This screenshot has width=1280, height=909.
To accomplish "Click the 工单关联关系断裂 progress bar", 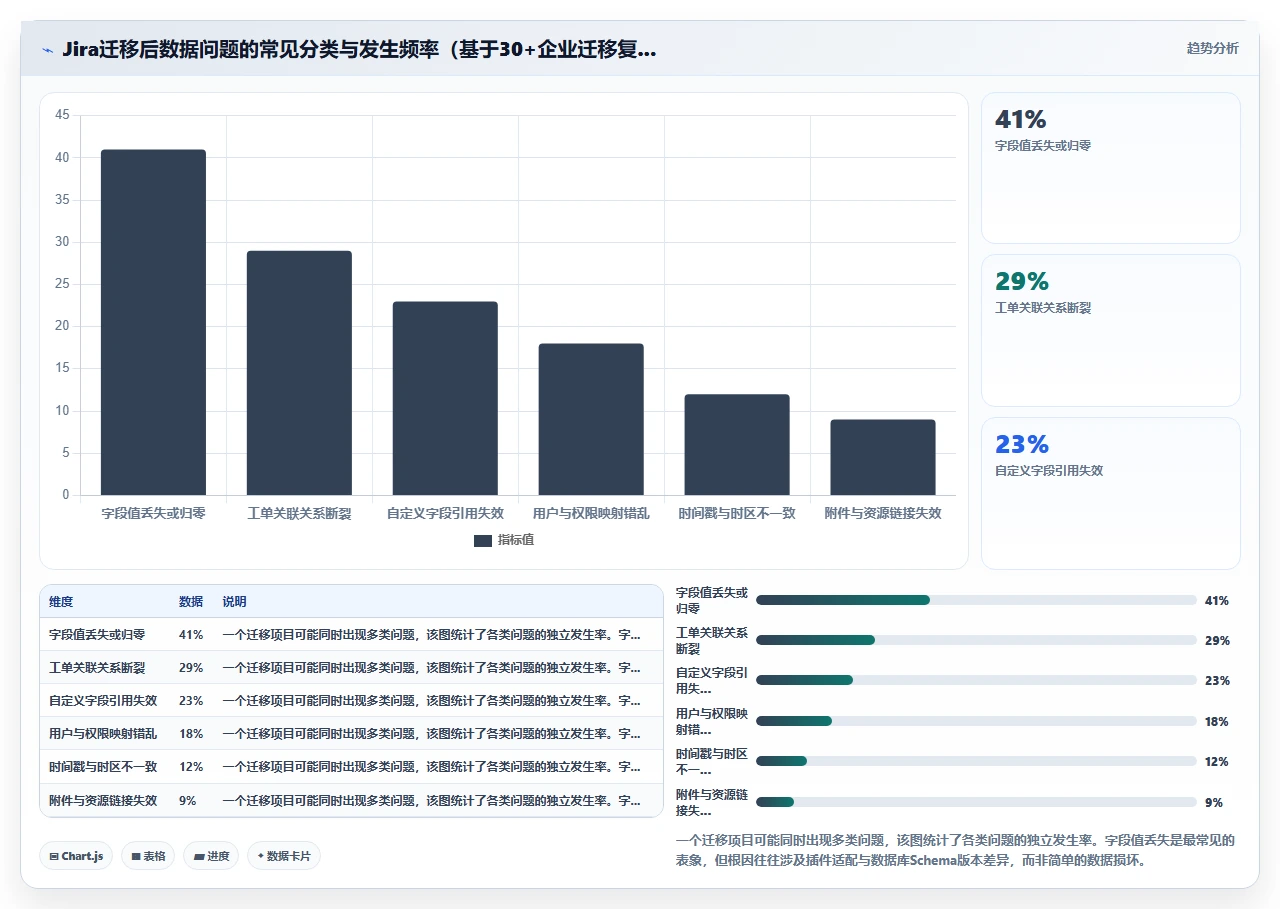I will 976,640.
